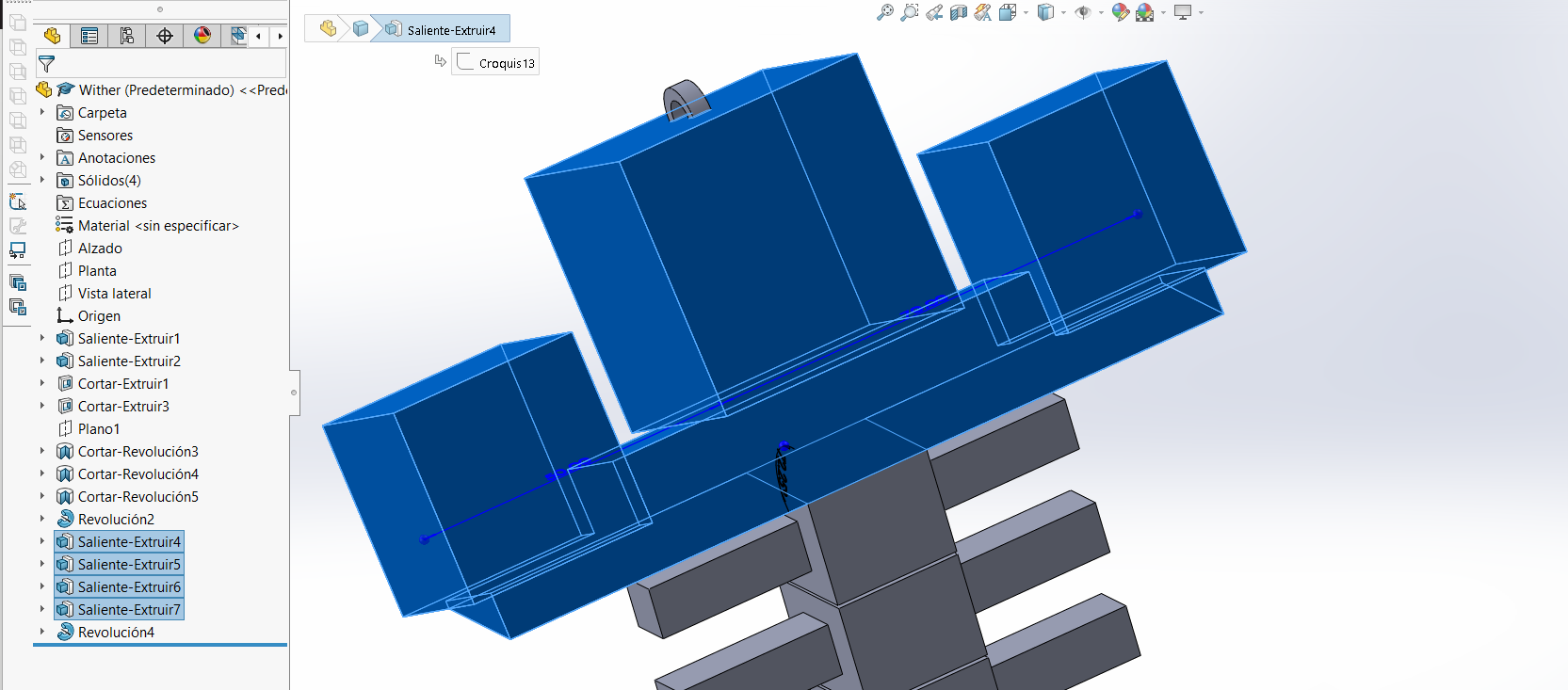Expand the Sólidos(4) folder
This screenshot has height=690, width=1568.
42,180
